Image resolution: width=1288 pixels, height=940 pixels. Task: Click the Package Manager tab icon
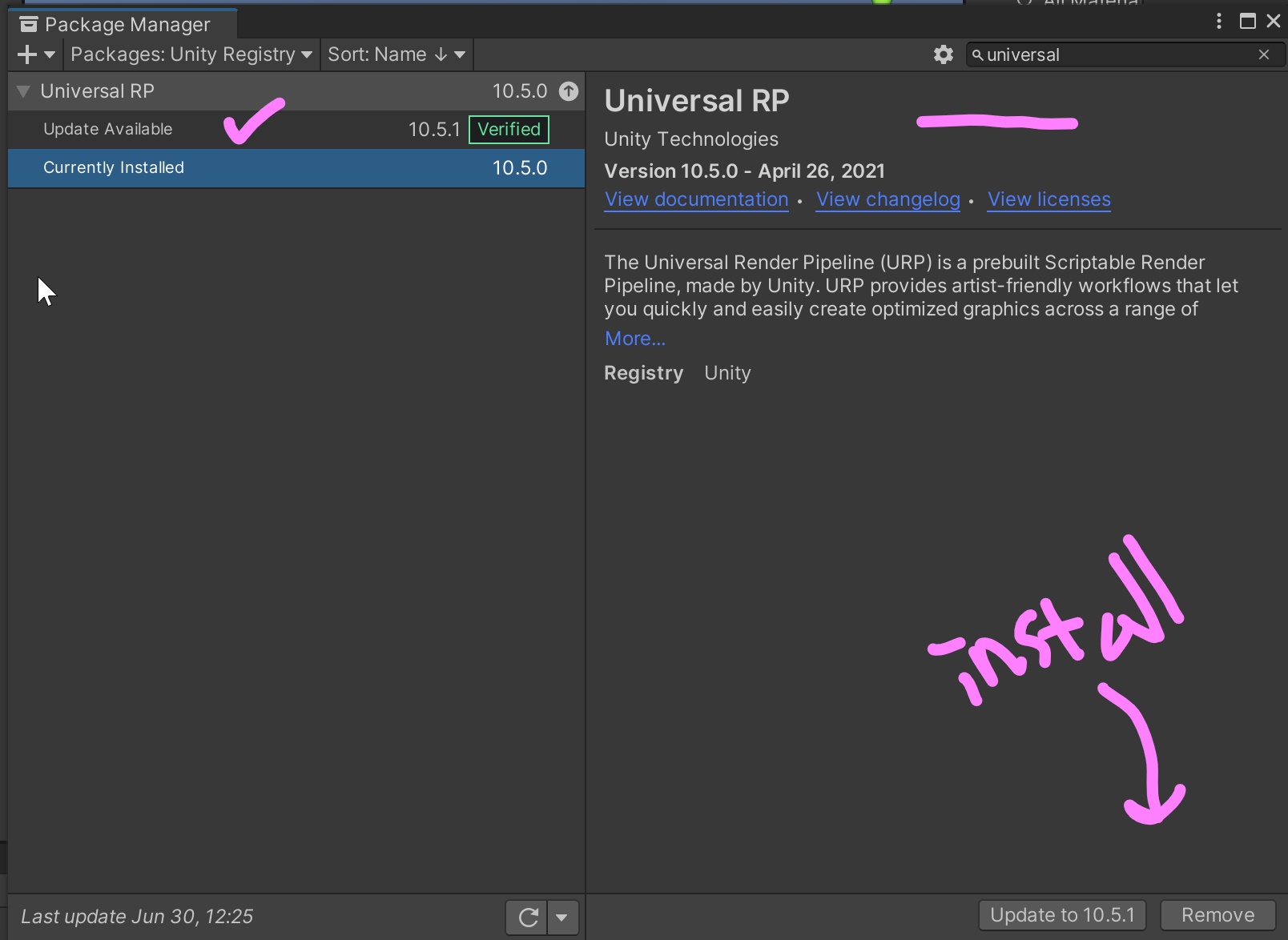coord(29,25)
